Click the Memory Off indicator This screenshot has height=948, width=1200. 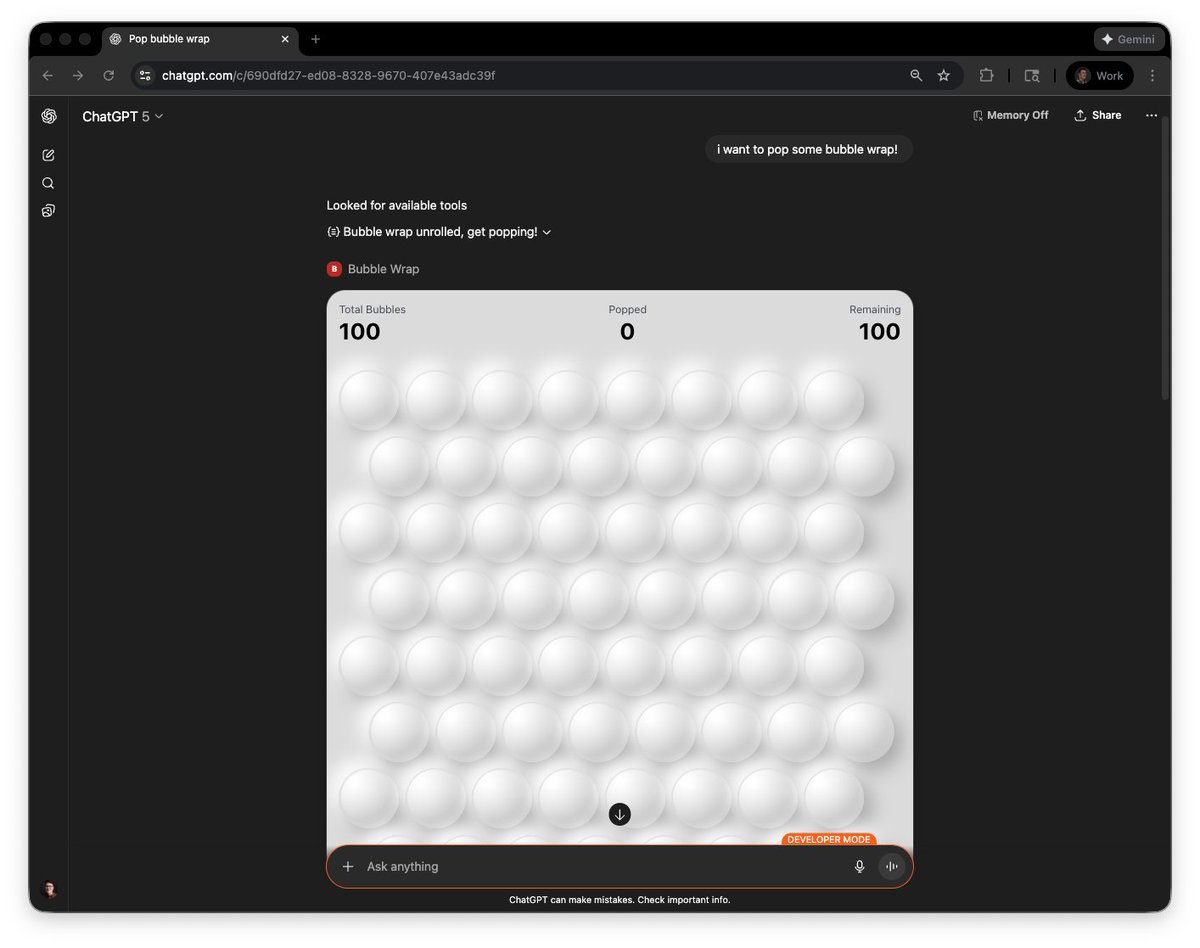(1010, 115)
